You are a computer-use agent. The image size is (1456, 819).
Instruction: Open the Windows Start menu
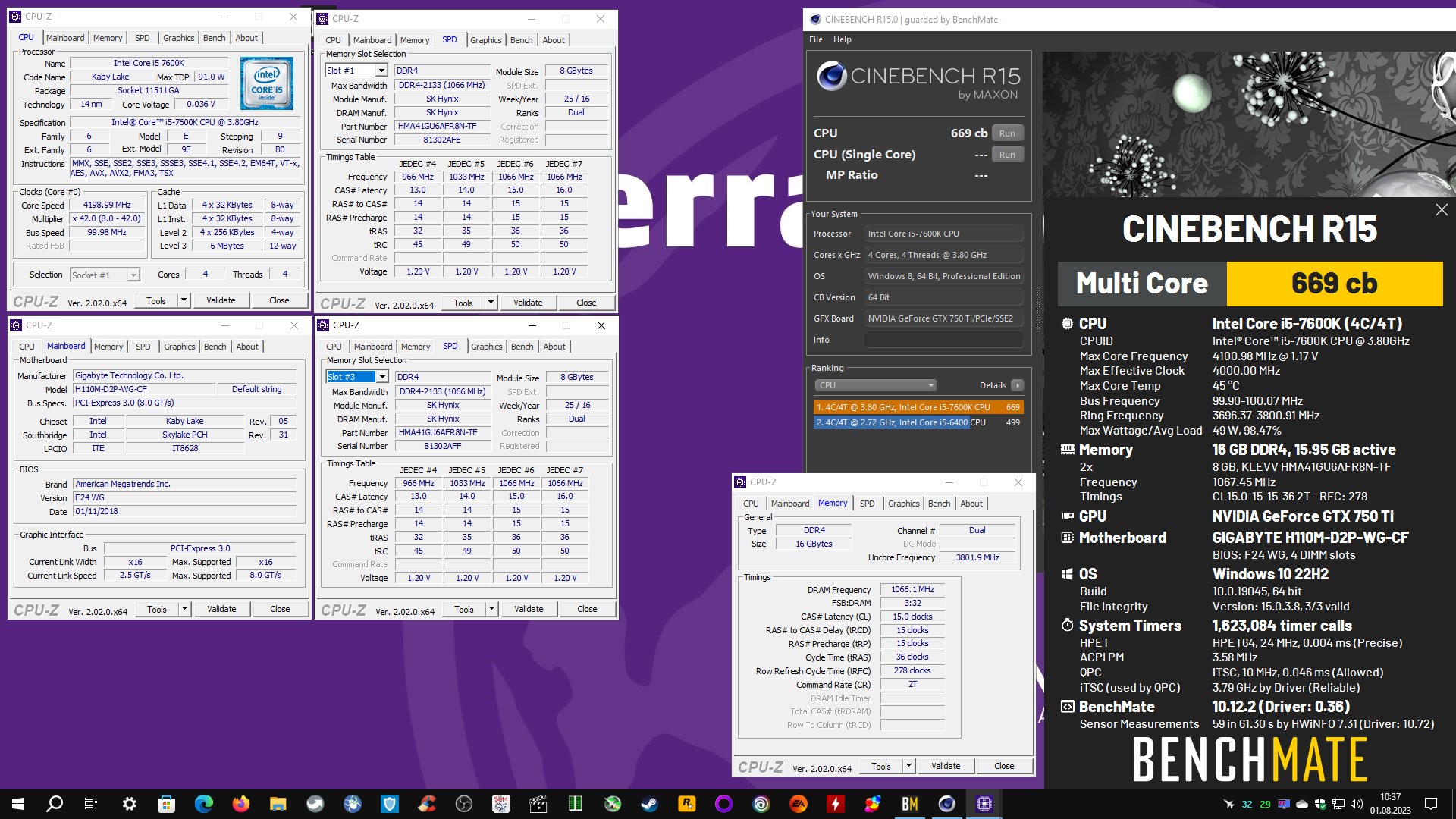click(18, 804)
